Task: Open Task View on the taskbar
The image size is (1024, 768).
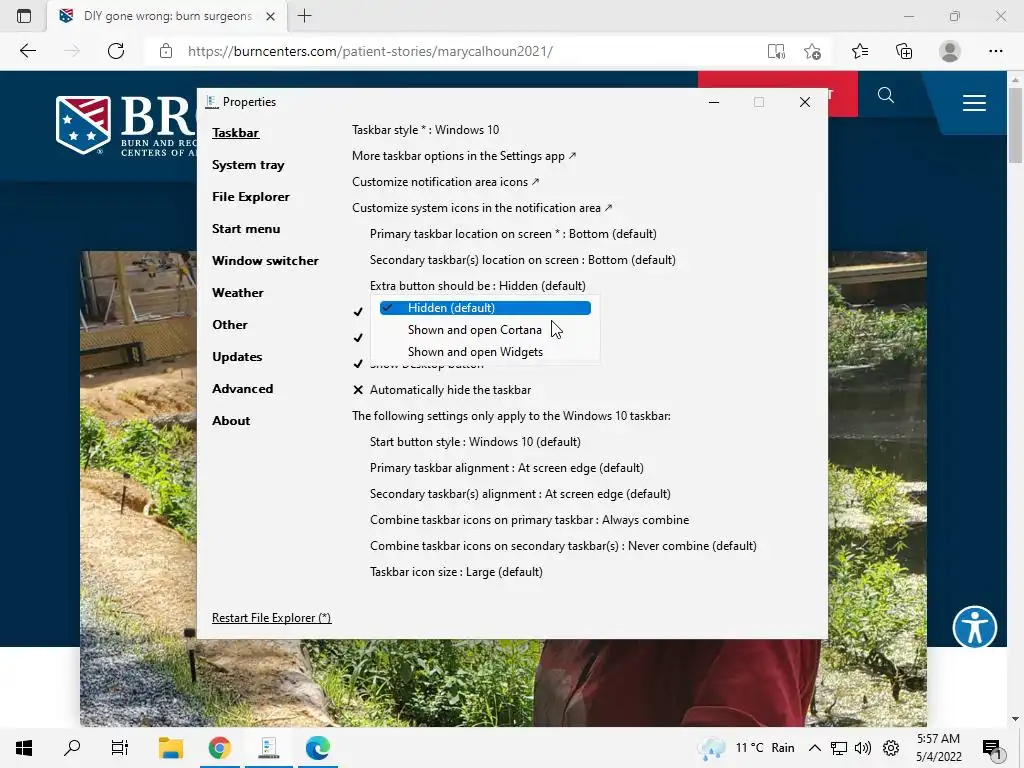Action: pyautogui.click(x=120, y=748)
